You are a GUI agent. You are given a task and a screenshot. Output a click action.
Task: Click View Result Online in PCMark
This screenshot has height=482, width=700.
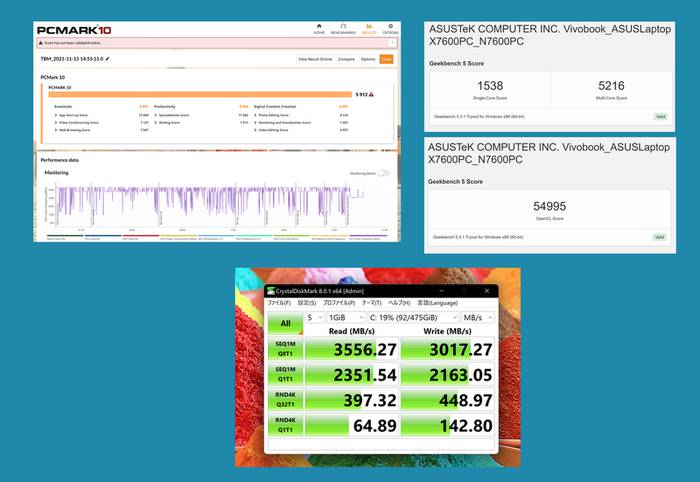click(x=315, y=59)
